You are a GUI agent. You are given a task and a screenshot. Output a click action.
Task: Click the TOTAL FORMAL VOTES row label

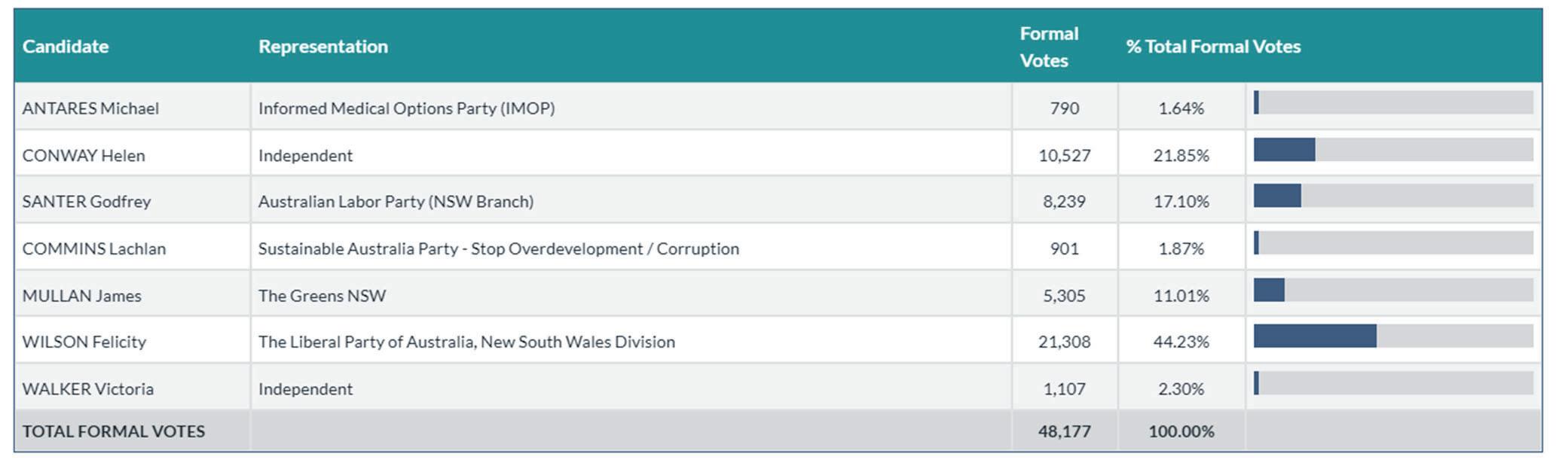[114, 431]
